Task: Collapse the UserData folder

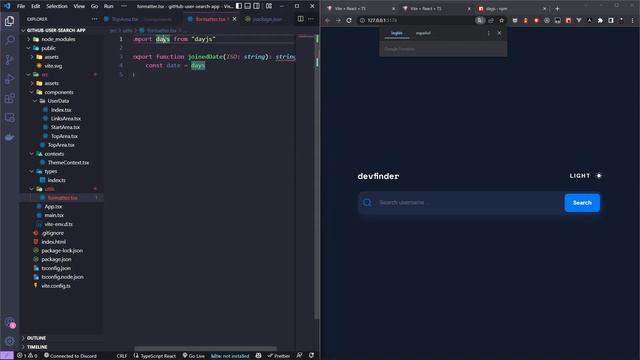Action: click(x=58, y=101)
